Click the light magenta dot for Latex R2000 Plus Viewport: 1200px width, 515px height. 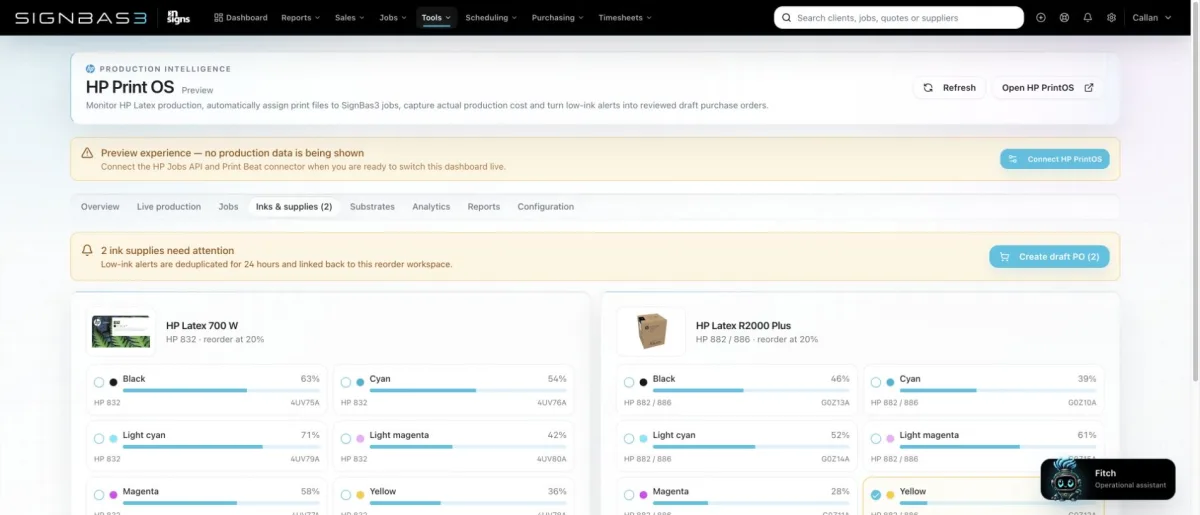pos(890,438)
